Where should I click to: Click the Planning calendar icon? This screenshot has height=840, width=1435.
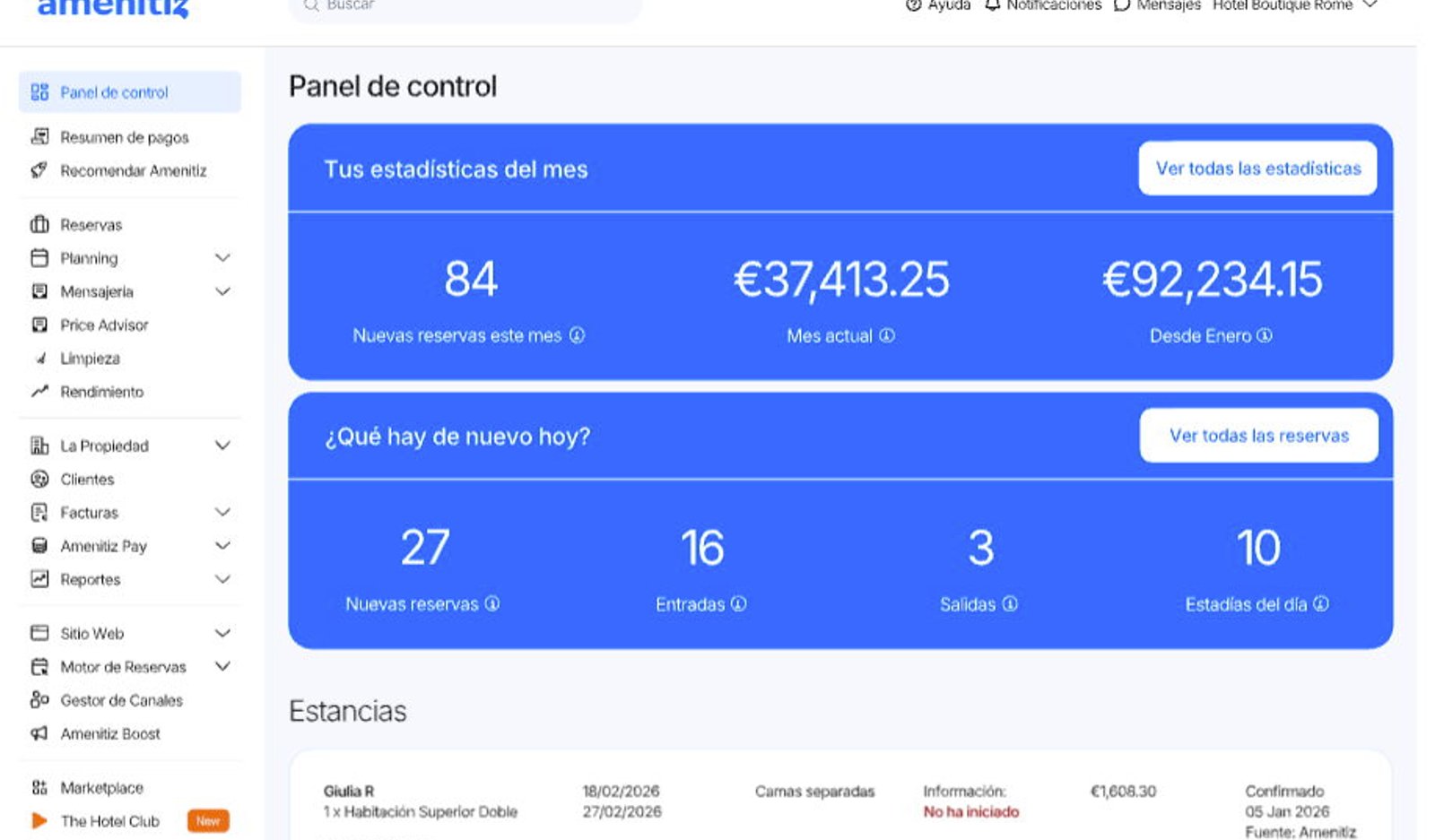(39, 258)
